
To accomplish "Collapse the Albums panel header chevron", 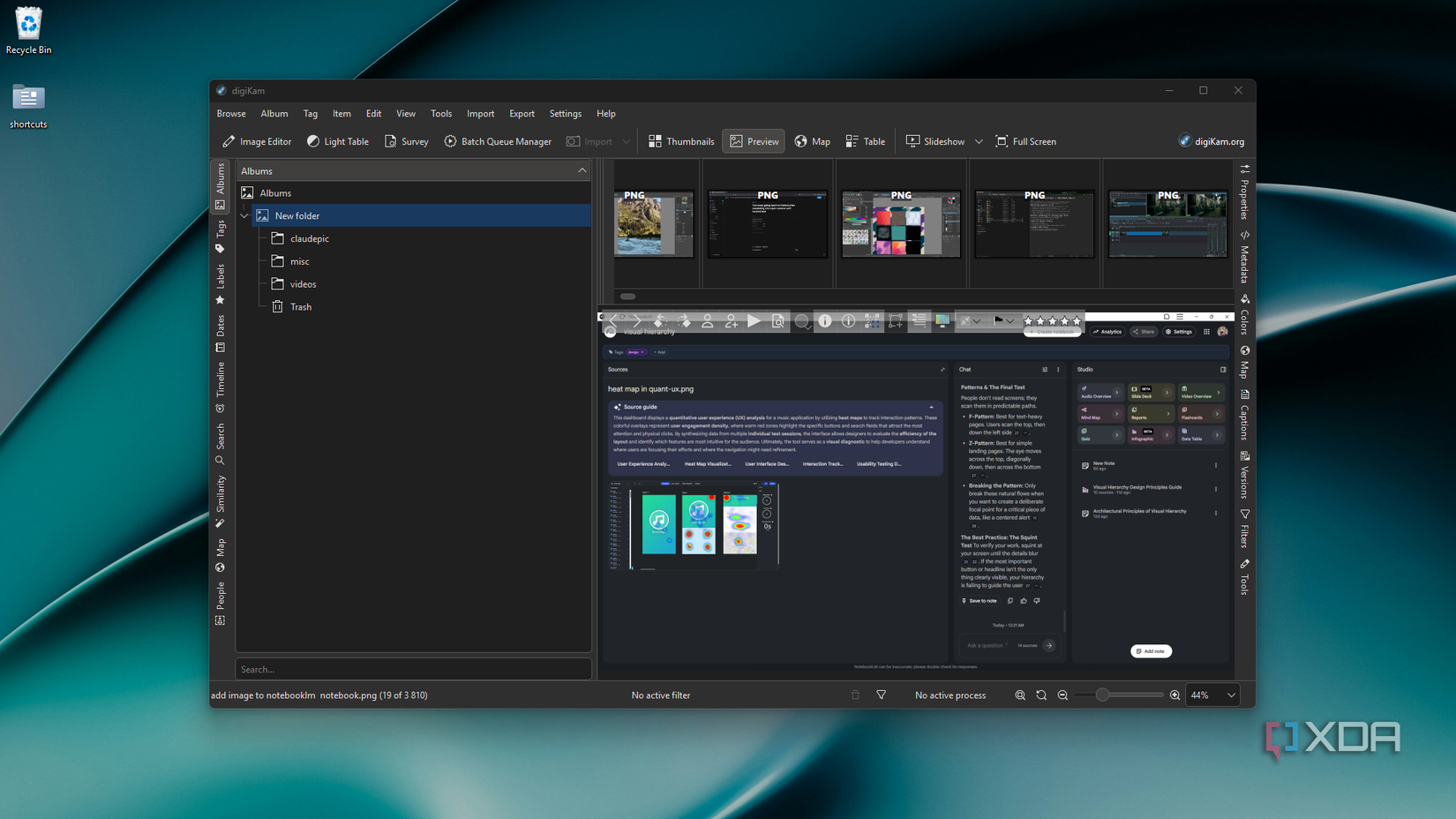I will pos(582,171).
